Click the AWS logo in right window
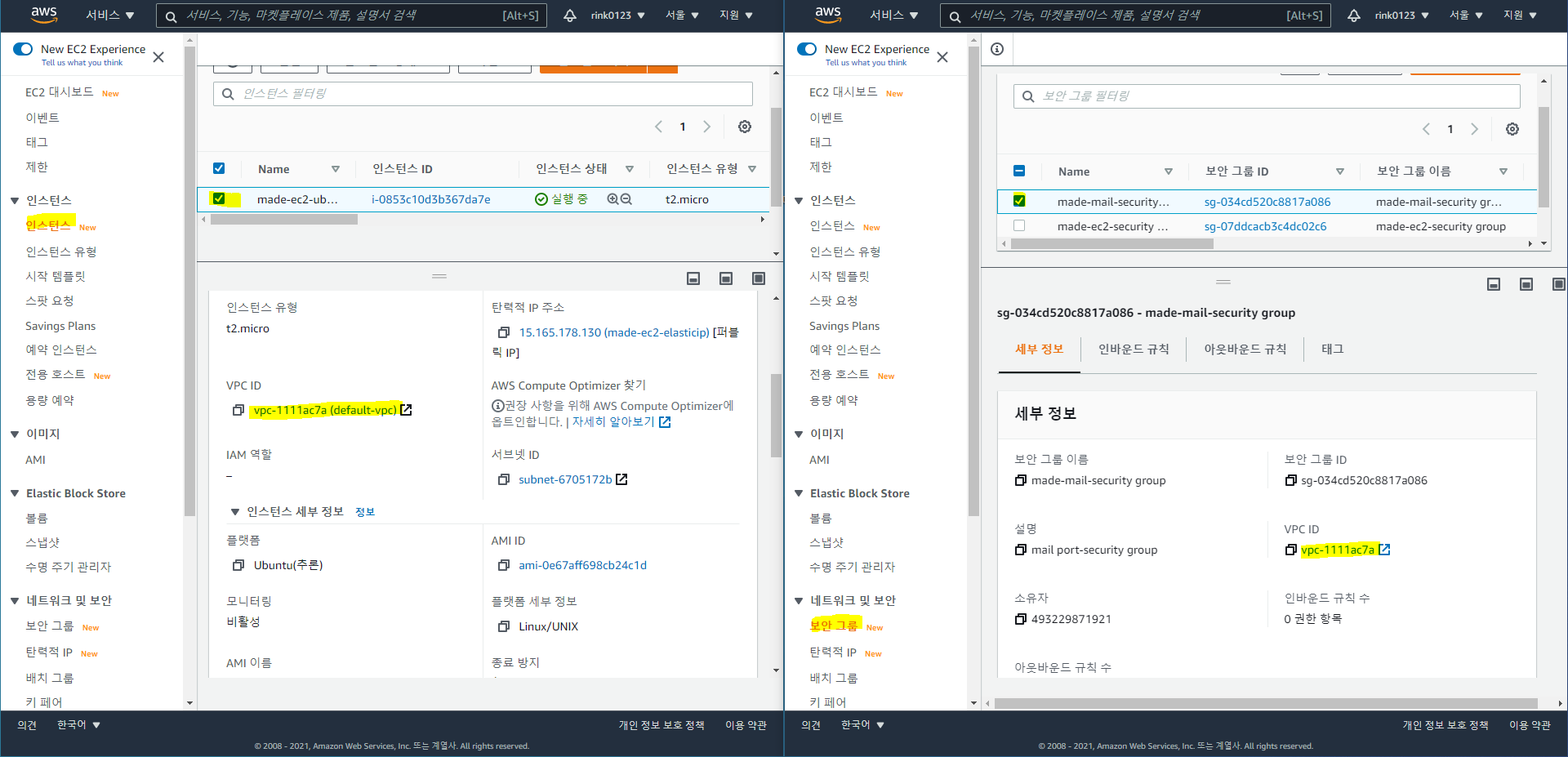 pyautogui.click(x=828, y=14)
